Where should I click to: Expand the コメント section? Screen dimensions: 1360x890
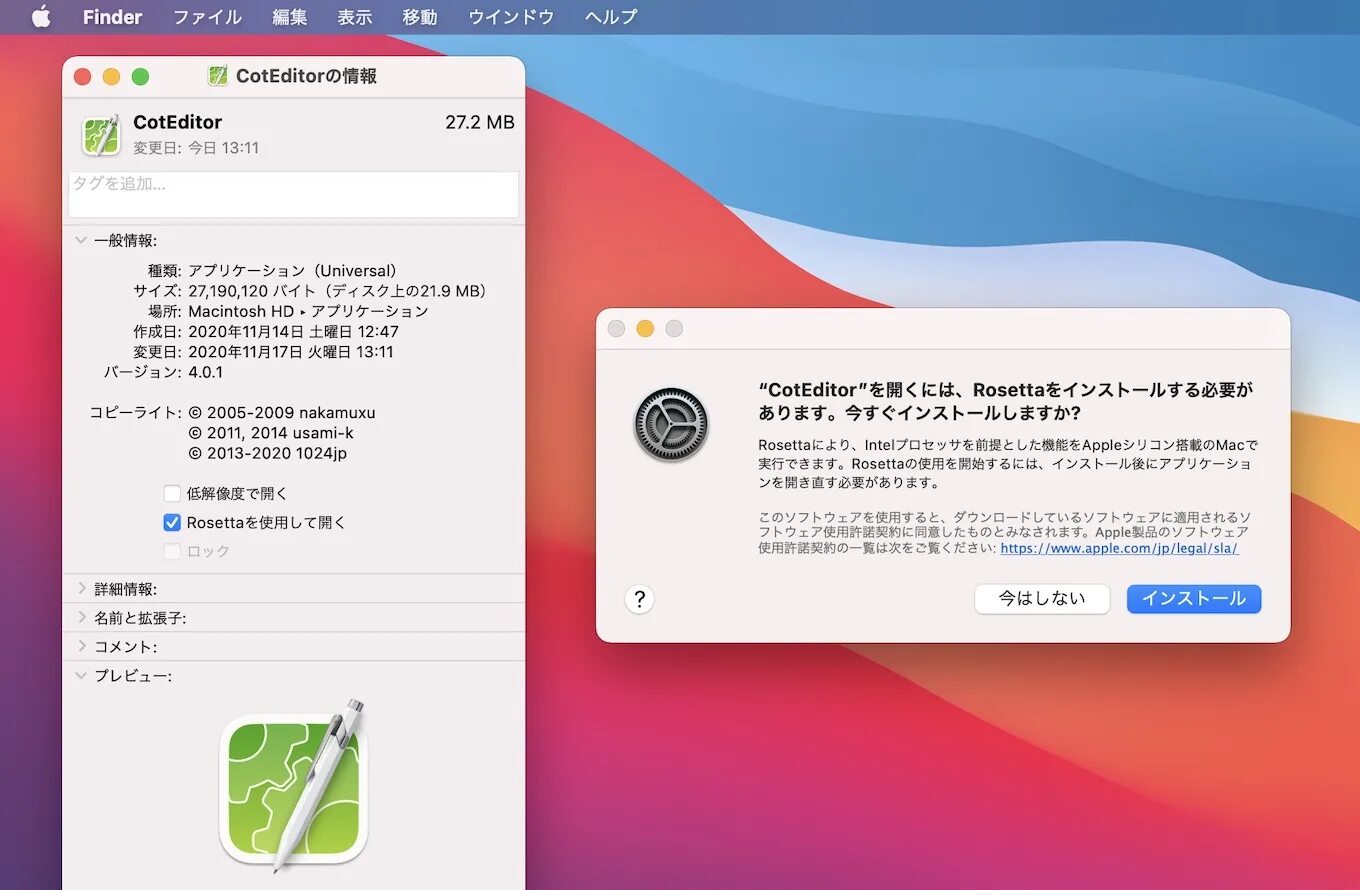tap(81, 646)
